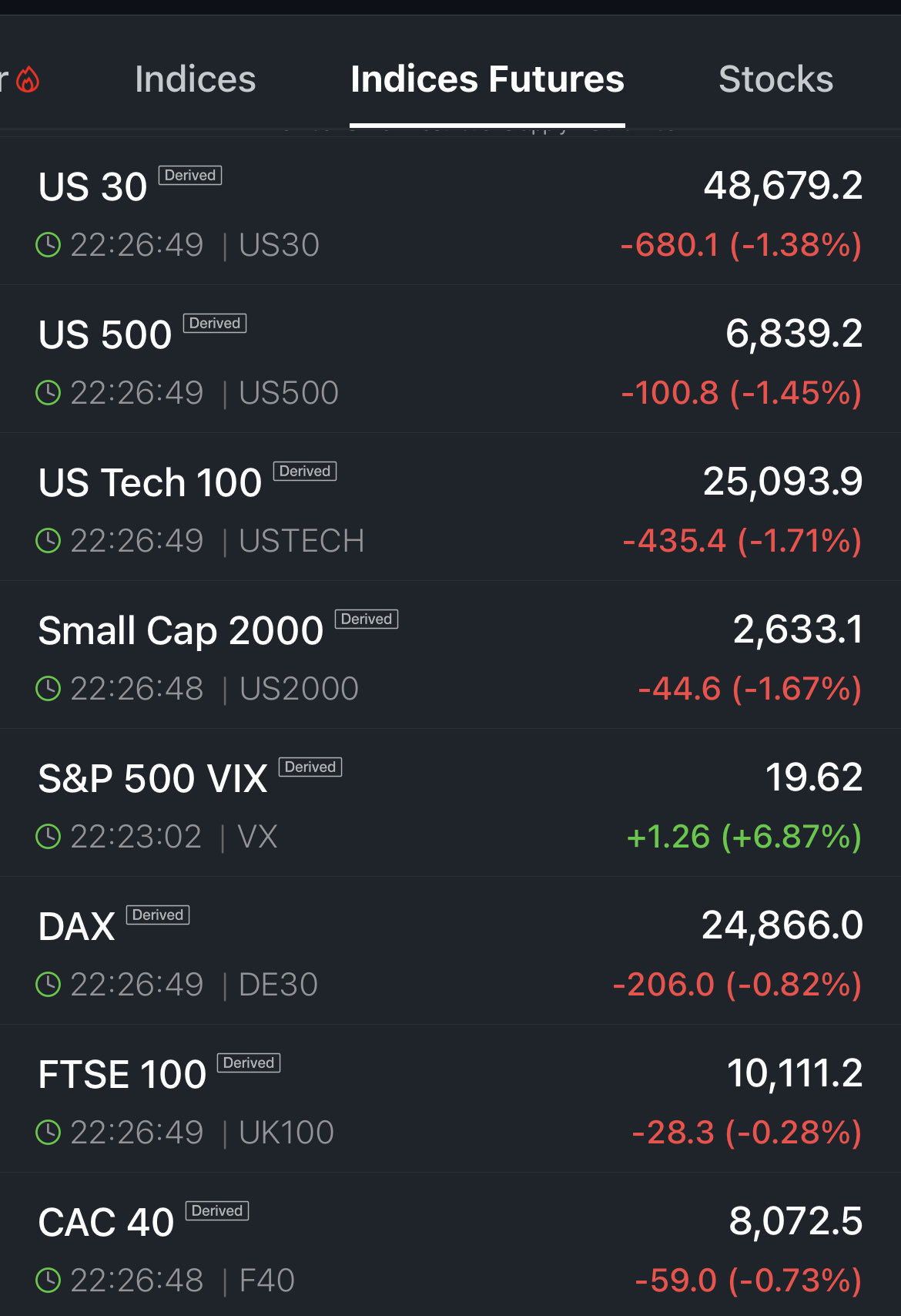The image size is (901, 1316).
Task: Switch to the Stocks tab
Action: click(775, 79)
